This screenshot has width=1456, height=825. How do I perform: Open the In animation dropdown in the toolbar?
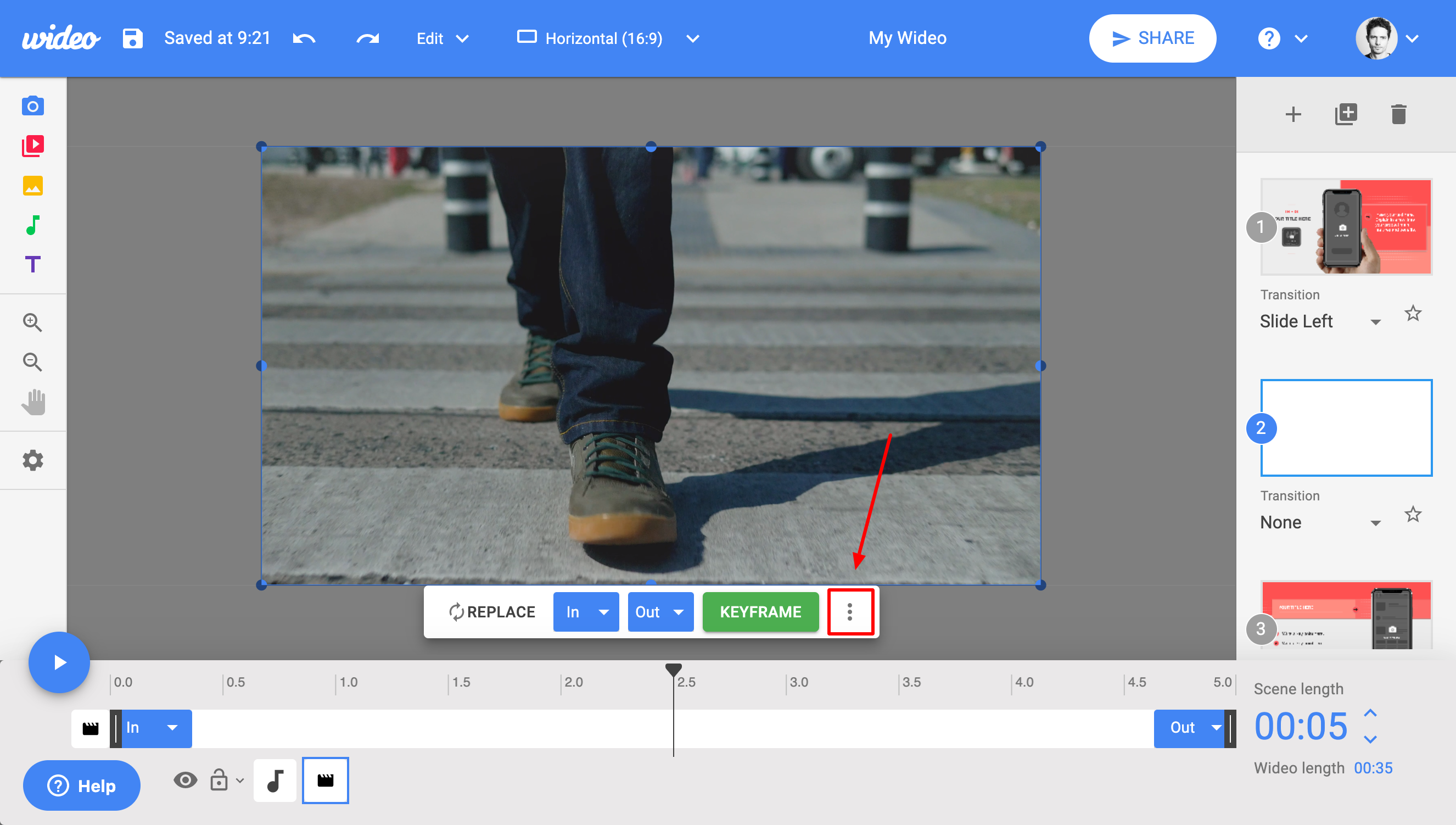pos(586,612)
